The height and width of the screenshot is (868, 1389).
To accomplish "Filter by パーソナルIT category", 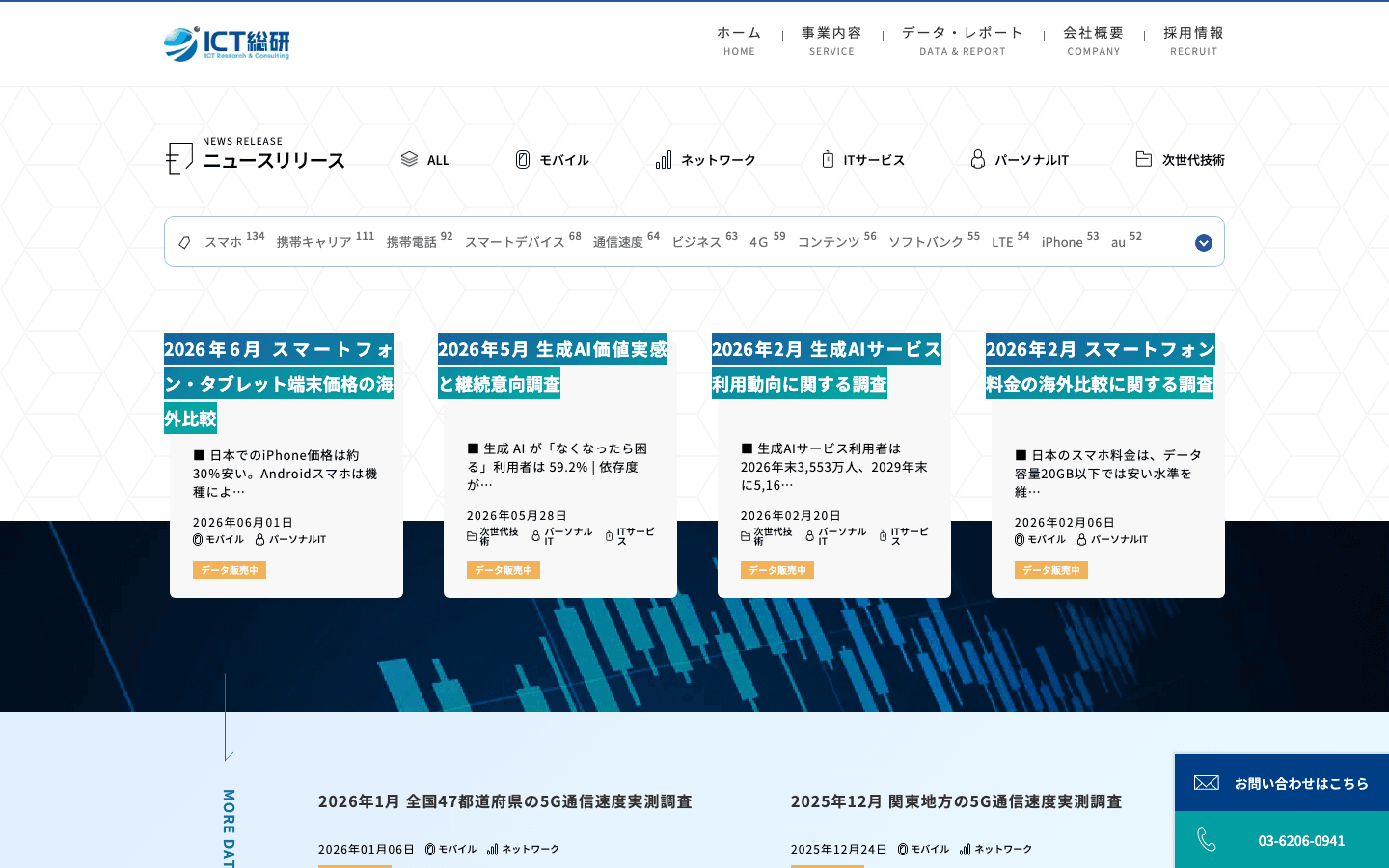I will pyautogui.click(x=1021, y=159).
